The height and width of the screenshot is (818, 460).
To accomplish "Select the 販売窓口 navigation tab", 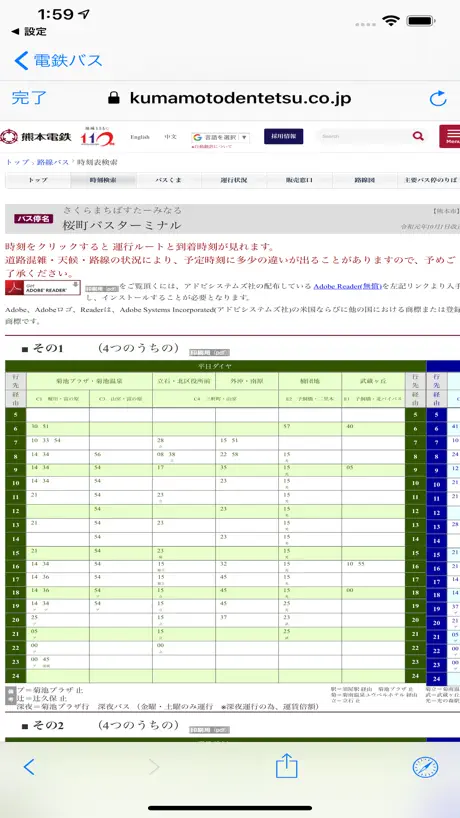I will (x=299, y=180).
